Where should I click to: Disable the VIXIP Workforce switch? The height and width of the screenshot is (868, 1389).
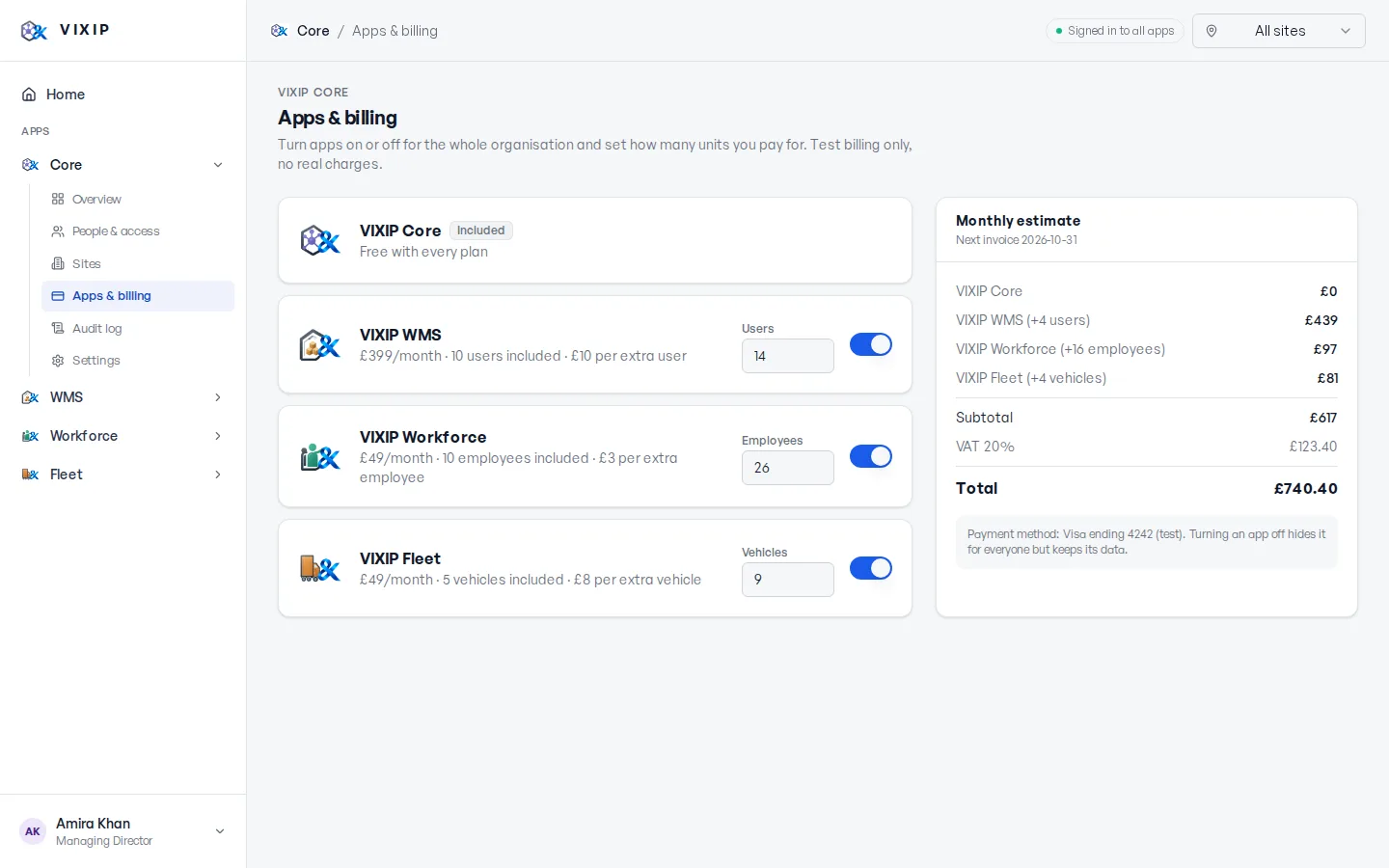(x=871, y=456)
